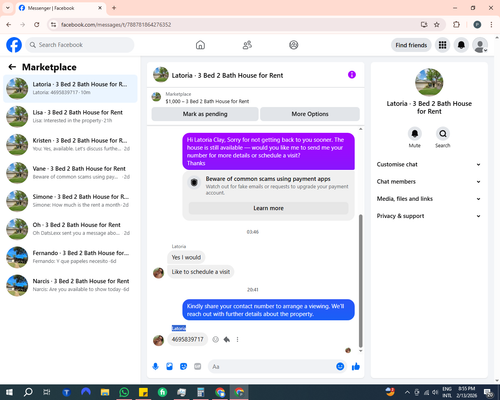Image resolution: width=500 pixels, height=400 pixels.
Task: Click the Find friends button
Action: tap(411, 45)
